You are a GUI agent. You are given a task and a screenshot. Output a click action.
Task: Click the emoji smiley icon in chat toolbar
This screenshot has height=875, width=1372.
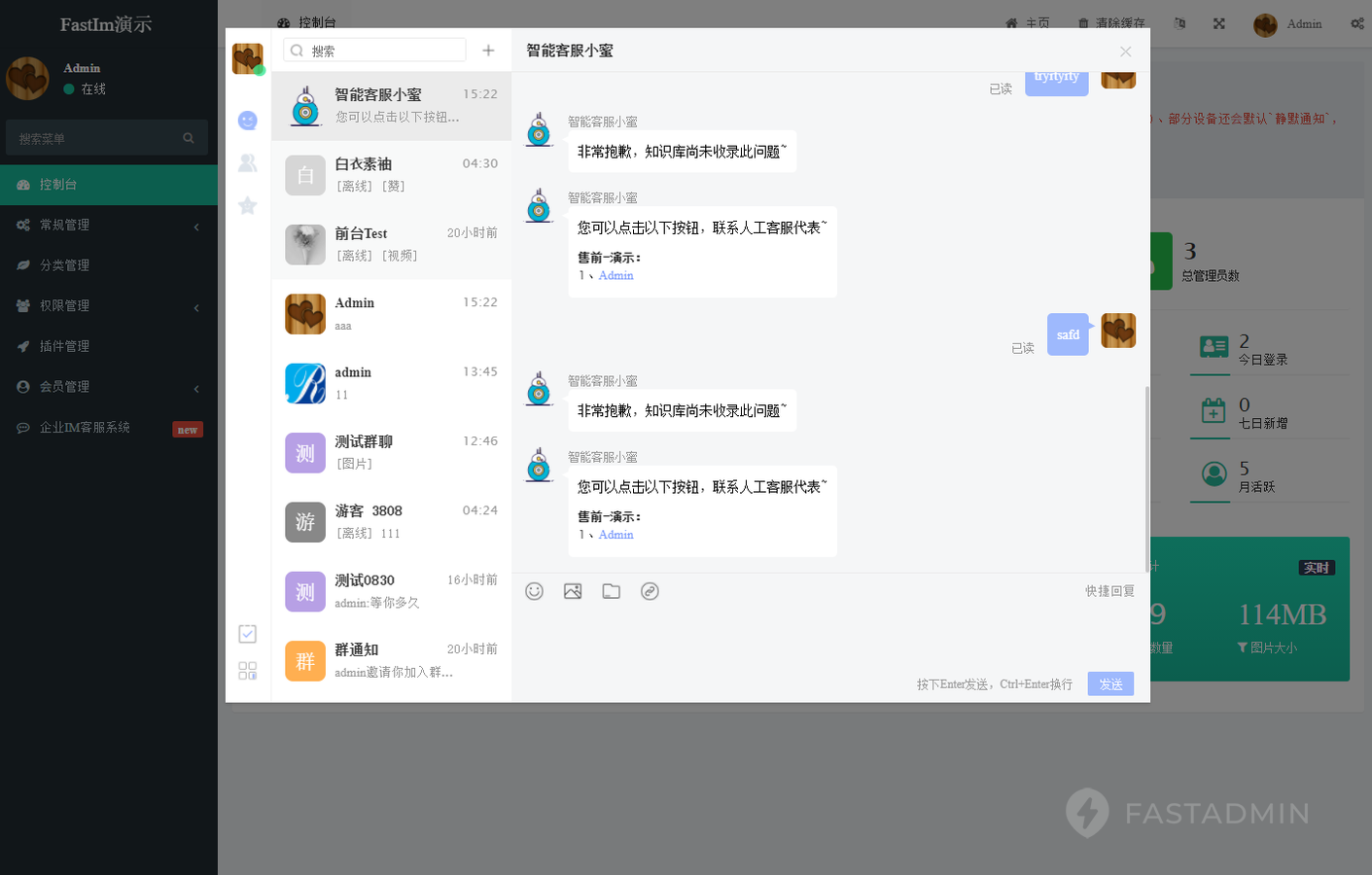pyautogui.click(x=534, y=591)
